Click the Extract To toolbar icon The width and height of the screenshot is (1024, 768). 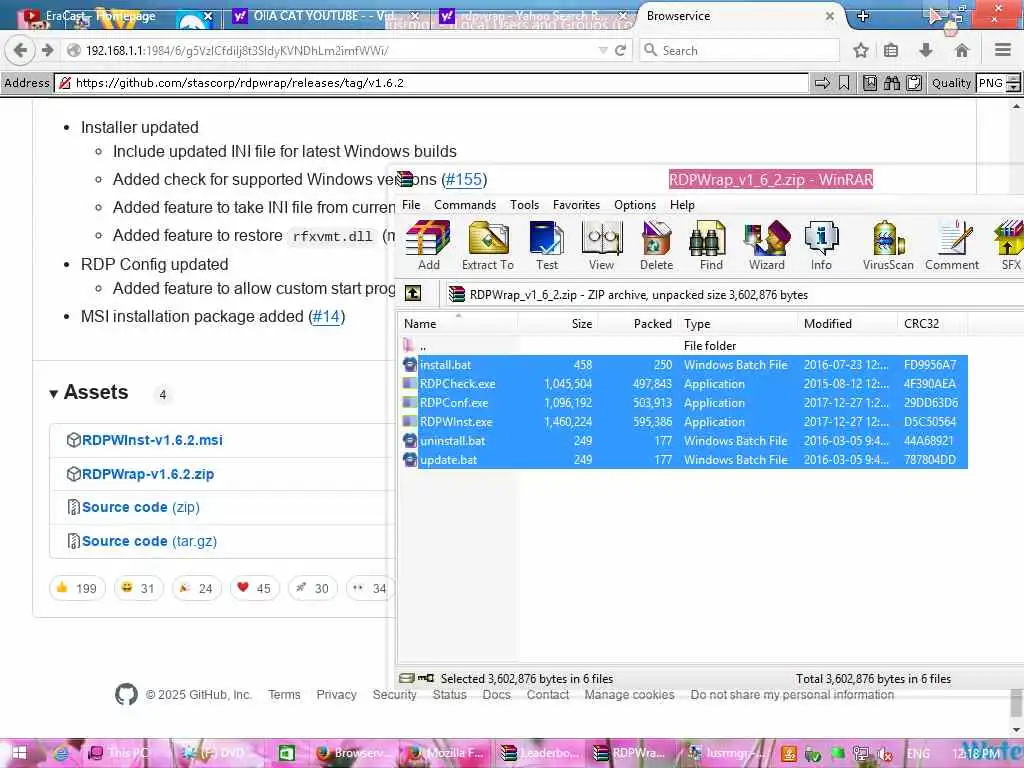[x=488, y=245]
